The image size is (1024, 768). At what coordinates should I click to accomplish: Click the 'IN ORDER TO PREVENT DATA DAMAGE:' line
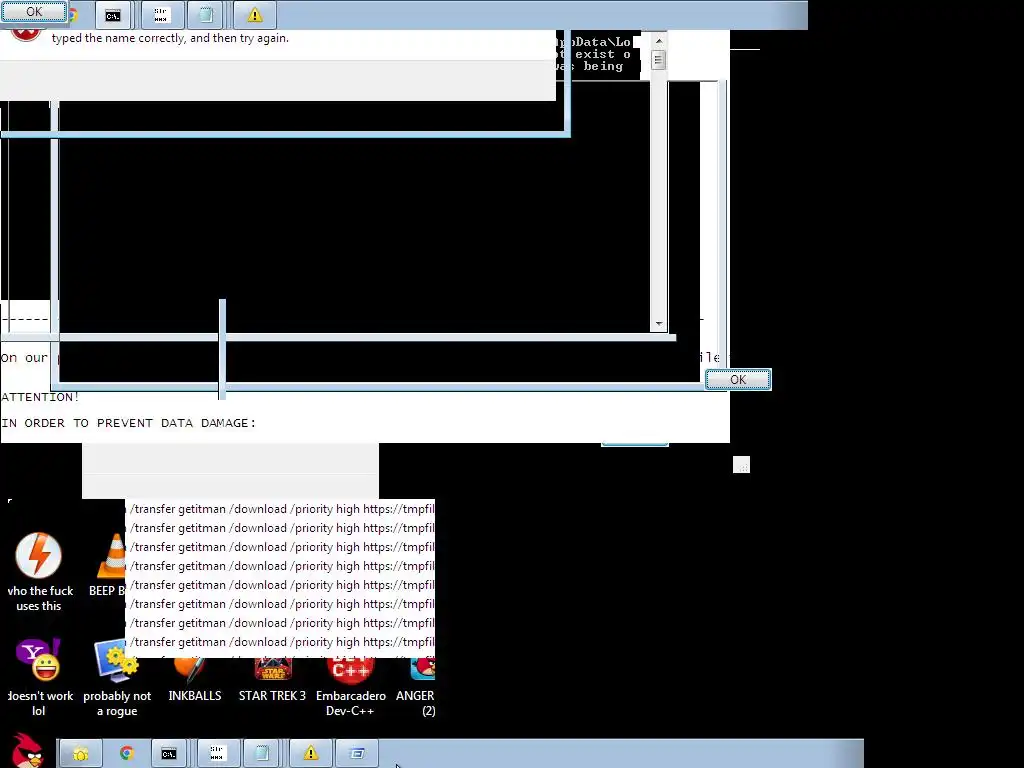pyautogui.click(x=129, y=423)
